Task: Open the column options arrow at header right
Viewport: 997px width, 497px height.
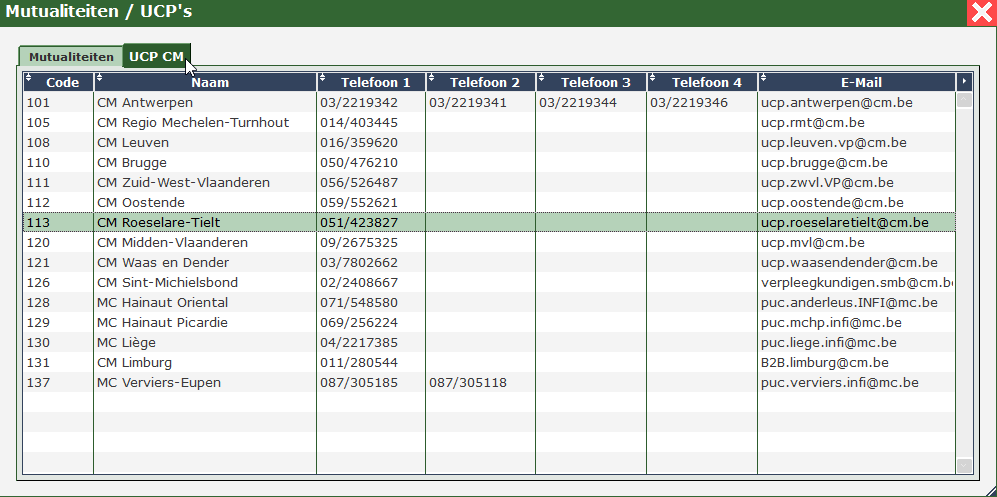Action: pos(965,81)
